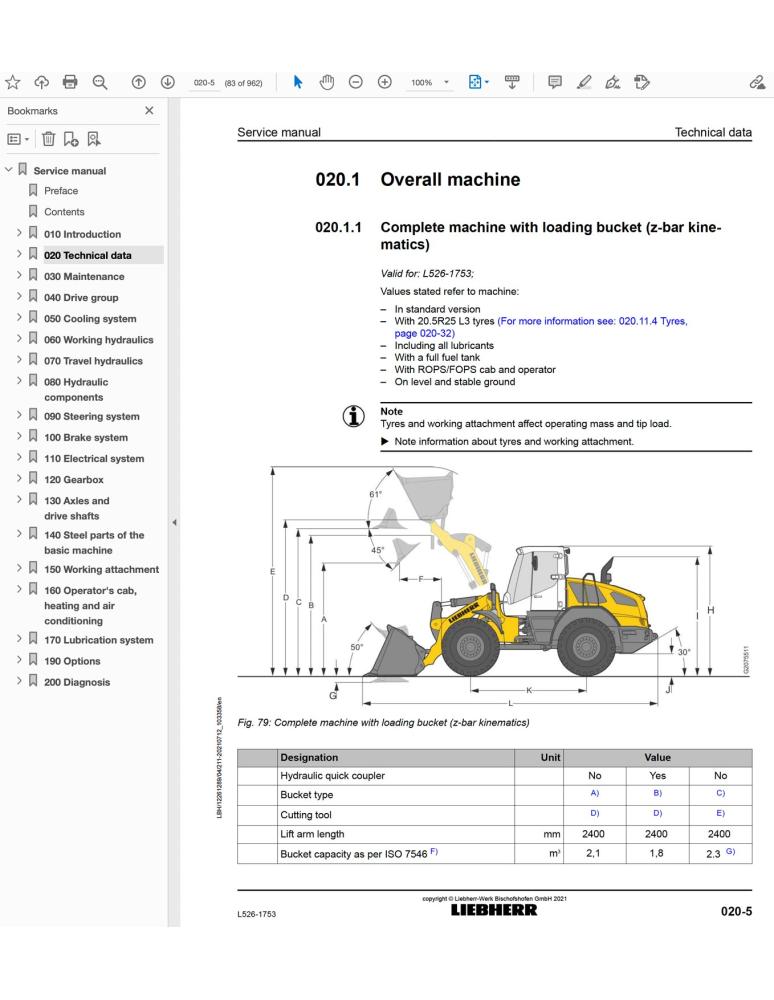Collapse the Service manual bookmark tree
Screen dimensions: 774x1000
[x=10, y=171]
